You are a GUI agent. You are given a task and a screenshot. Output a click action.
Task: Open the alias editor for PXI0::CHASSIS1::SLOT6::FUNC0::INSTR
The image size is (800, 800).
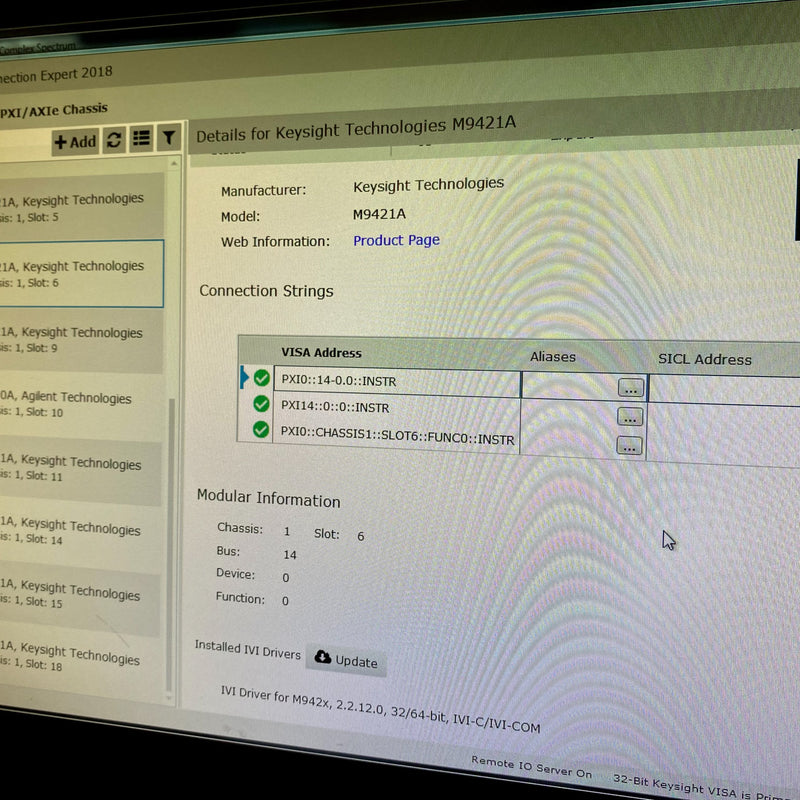(631, 446)
